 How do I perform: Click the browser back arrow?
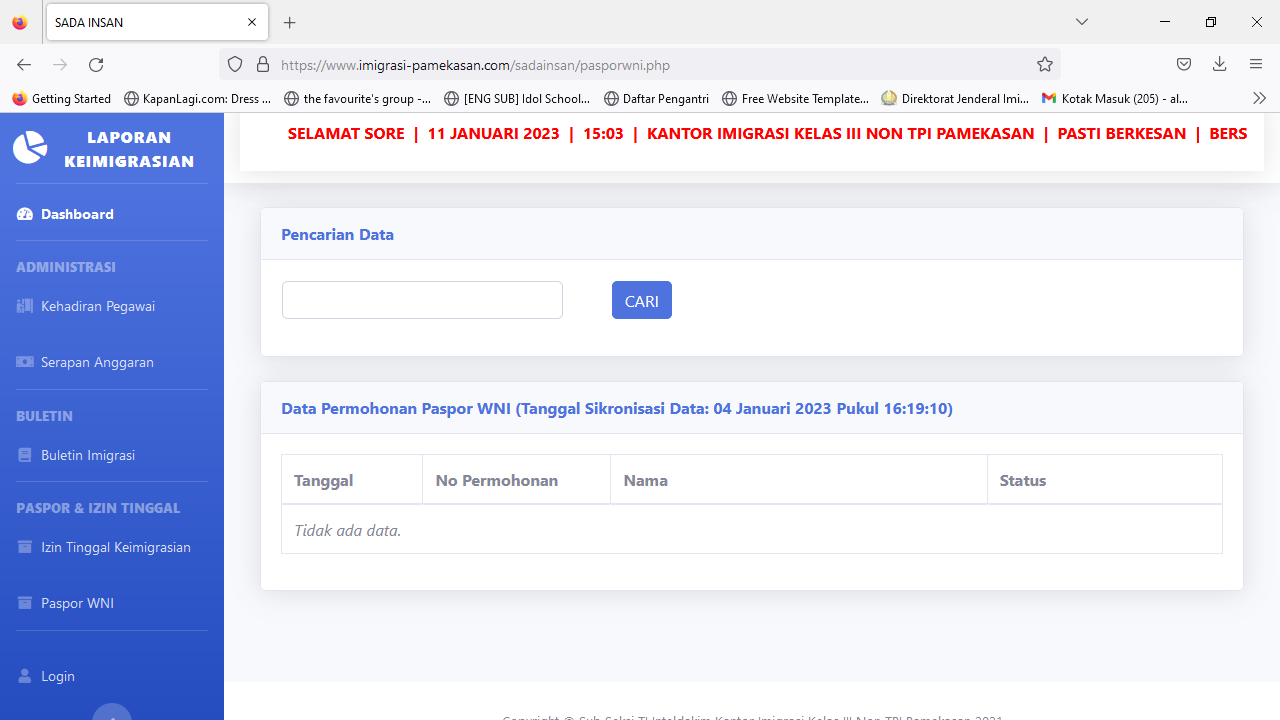tap(24, 65)
